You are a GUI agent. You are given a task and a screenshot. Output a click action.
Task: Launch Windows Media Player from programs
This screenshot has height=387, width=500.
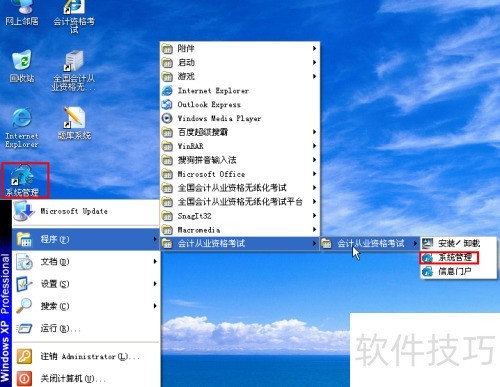tap(240, 118)
